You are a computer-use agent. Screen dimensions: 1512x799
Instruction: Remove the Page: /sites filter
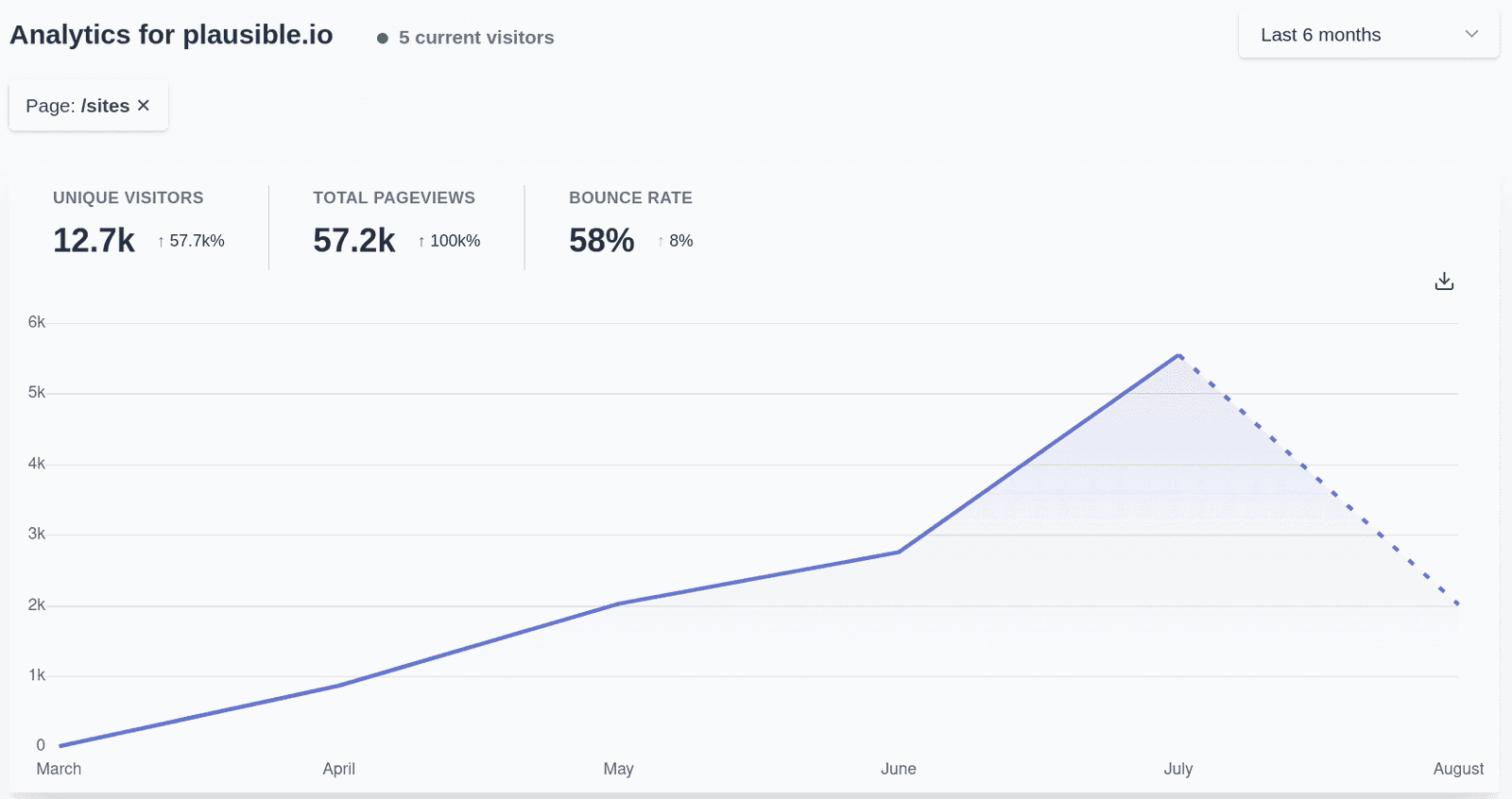click(144, 106)
